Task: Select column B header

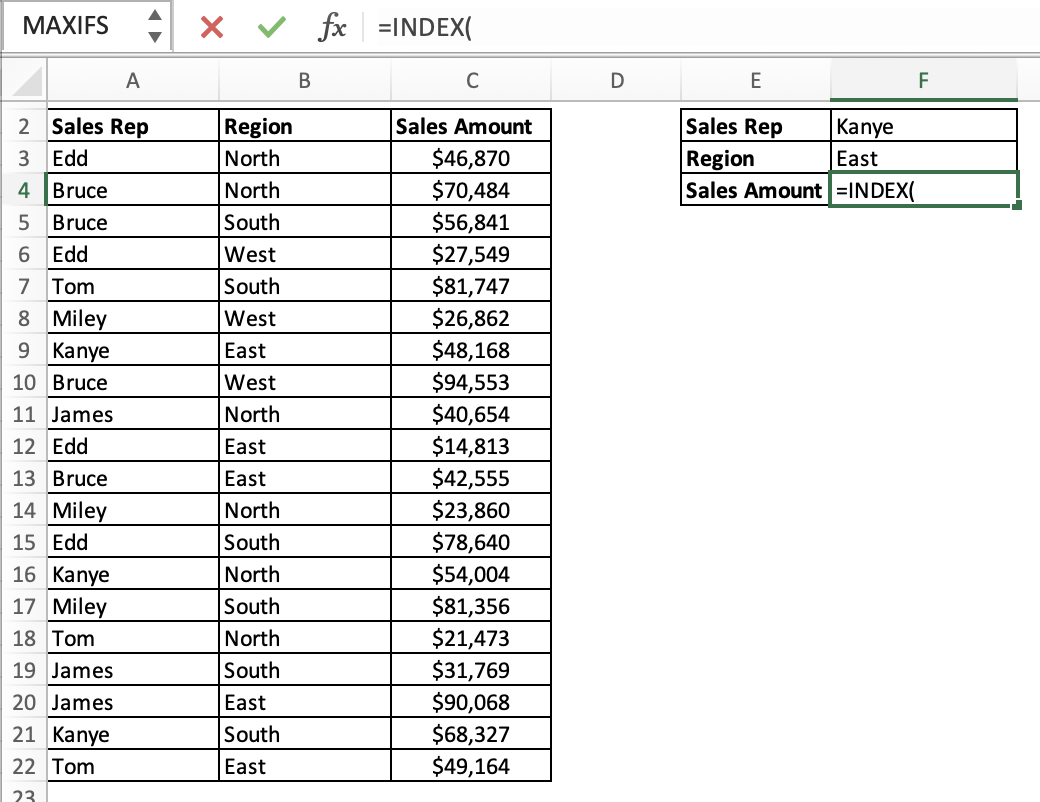Action: point(304,81)
